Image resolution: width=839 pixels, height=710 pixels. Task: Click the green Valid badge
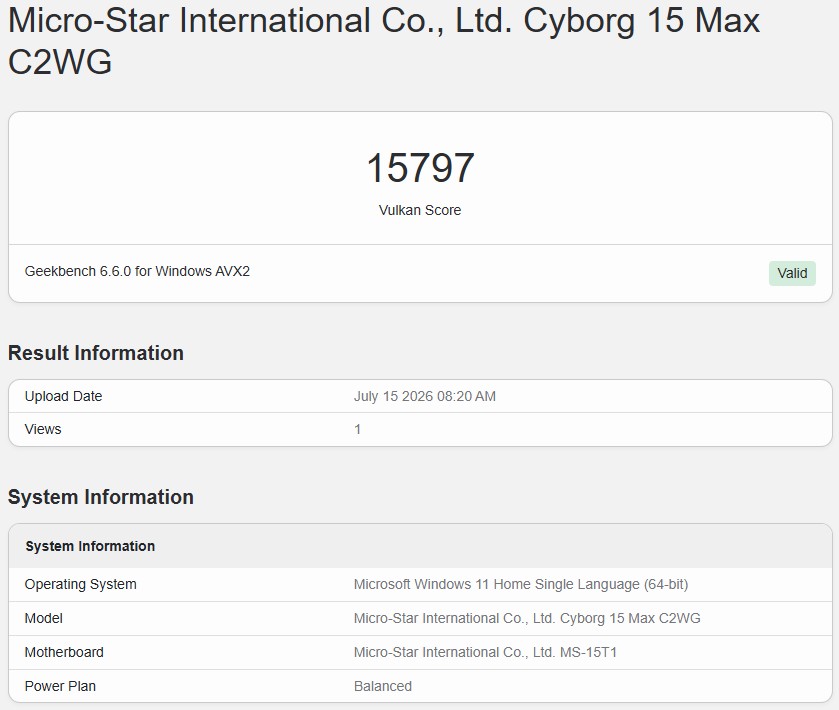[x=792, y=273]
